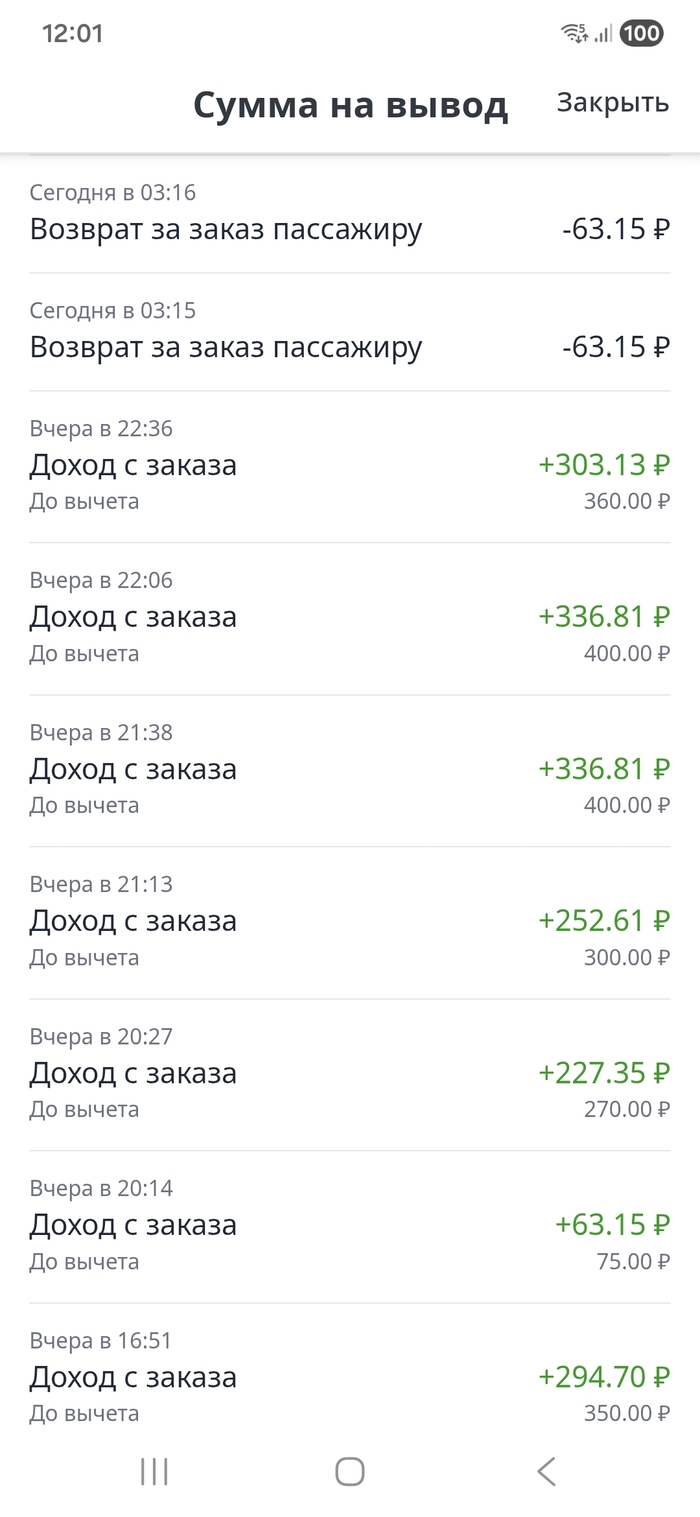The image size is (700, 1517).
Task: Tap the cellular signal bars icon
Action: [x=603, y=34]
